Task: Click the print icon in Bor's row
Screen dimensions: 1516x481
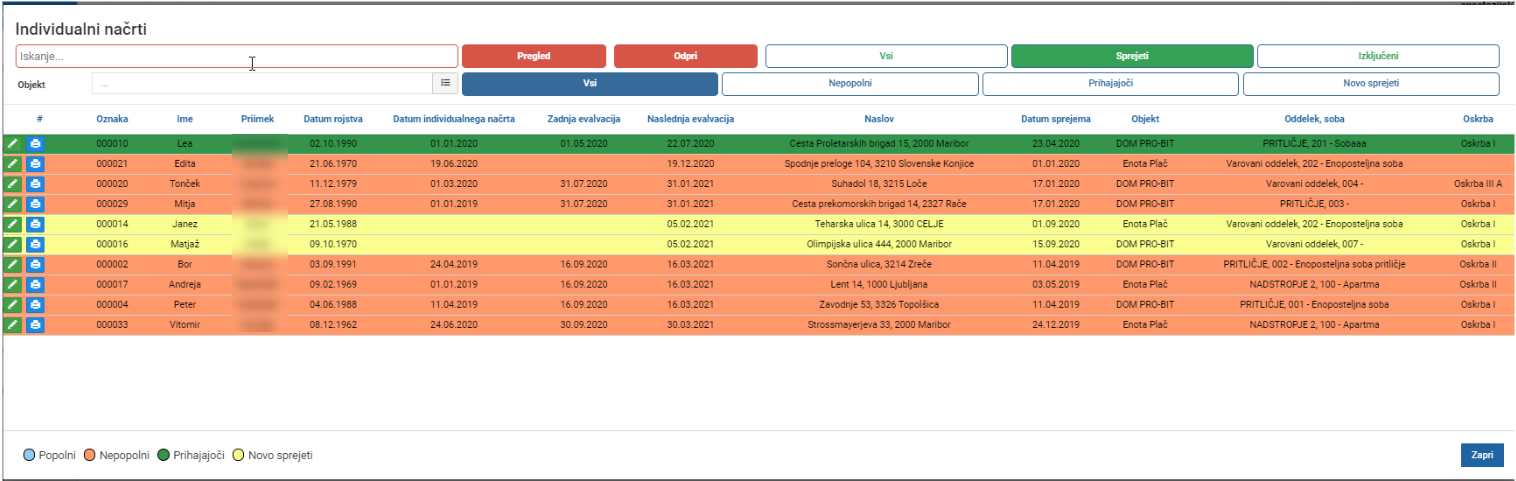Action: pyautogui.click(x=35, y=265)
